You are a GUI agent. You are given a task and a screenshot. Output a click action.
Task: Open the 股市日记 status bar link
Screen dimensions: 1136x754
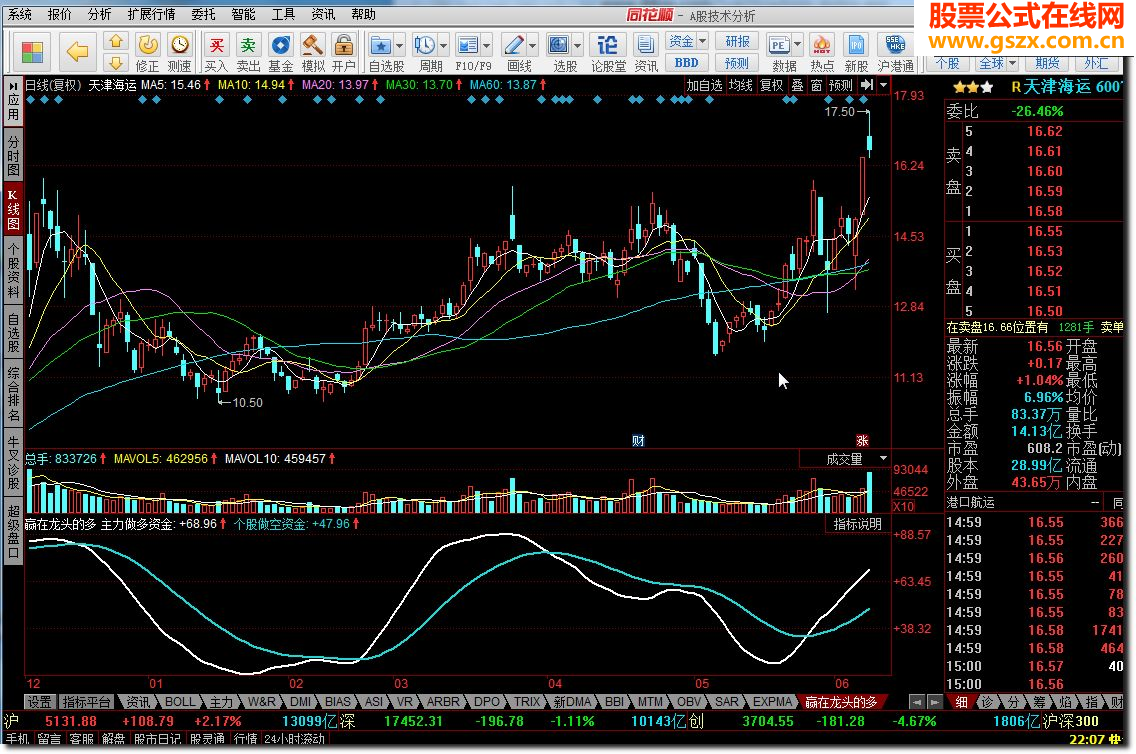point(157,739)
